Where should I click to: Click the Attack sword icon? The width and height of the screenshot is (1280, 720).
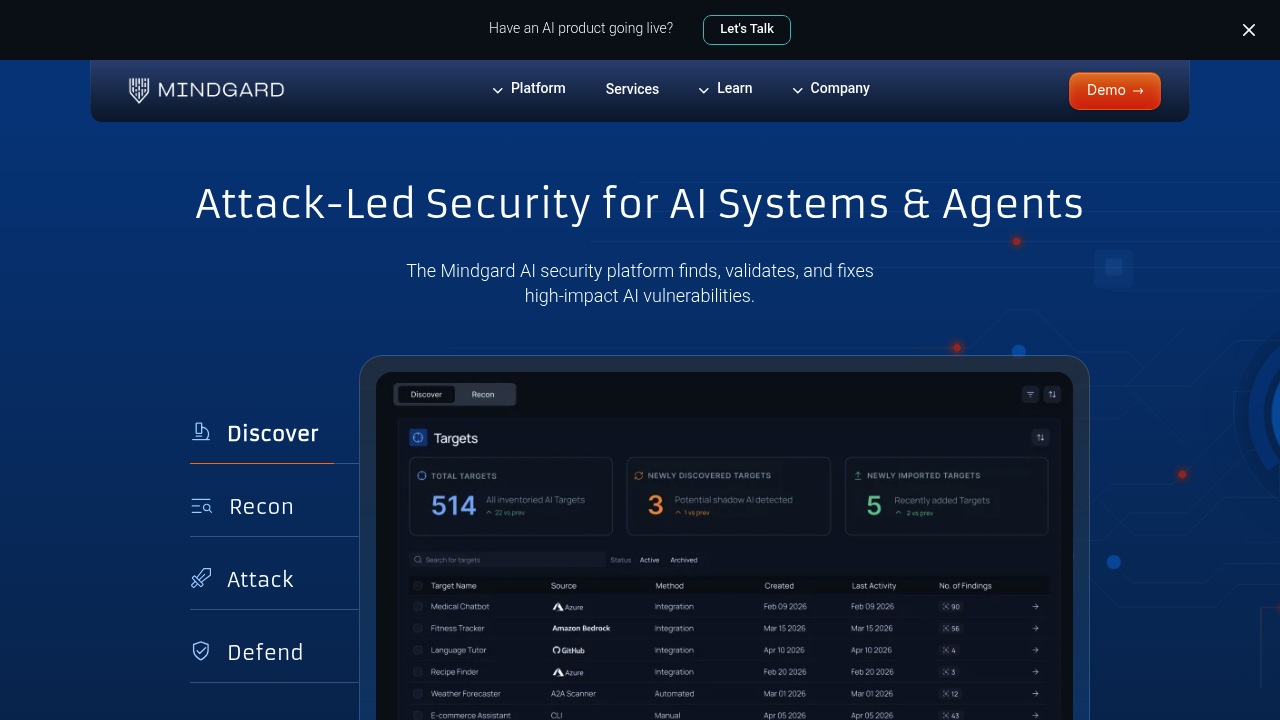pyautogui.click(x=201, y=578)
